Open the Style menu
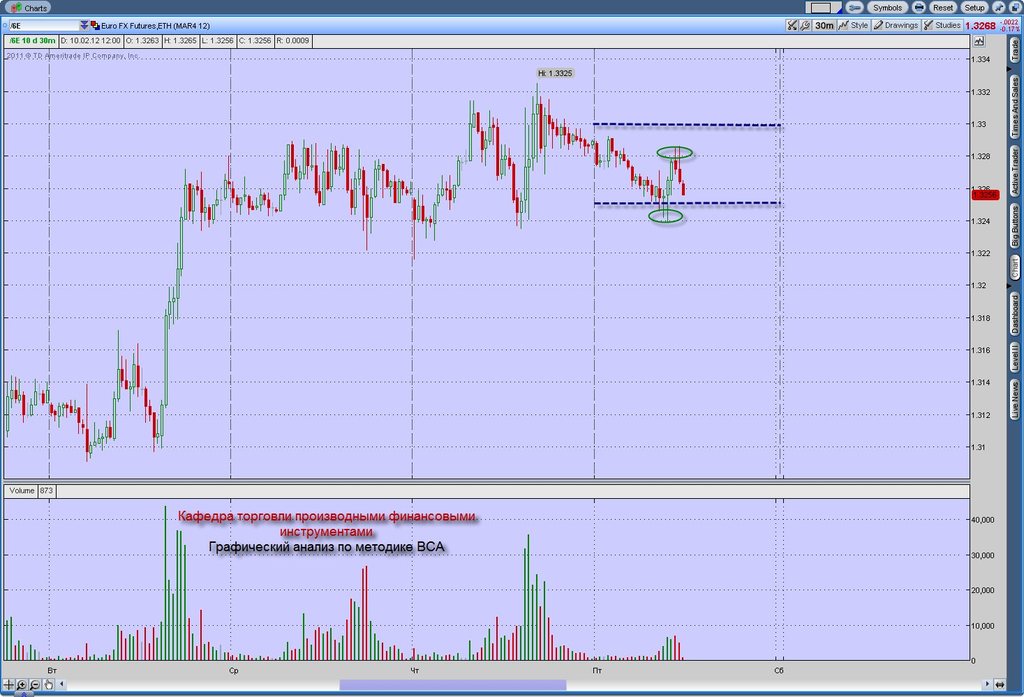The width and height of the screenshot is (1024, 697). click(x=854, y=25)
